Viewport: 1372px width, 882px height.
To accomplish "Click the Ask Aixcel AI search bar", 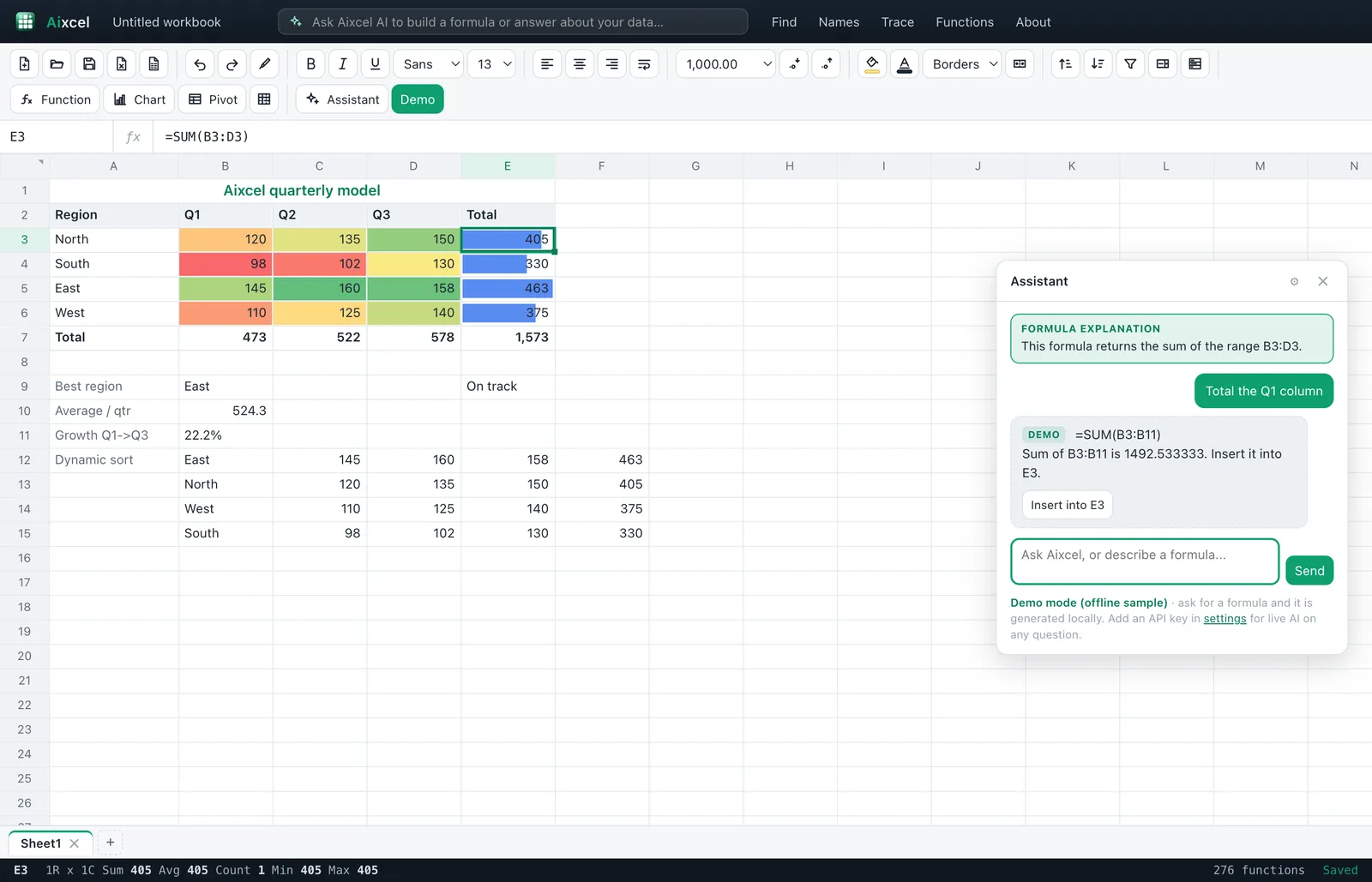I will (513, 22).
